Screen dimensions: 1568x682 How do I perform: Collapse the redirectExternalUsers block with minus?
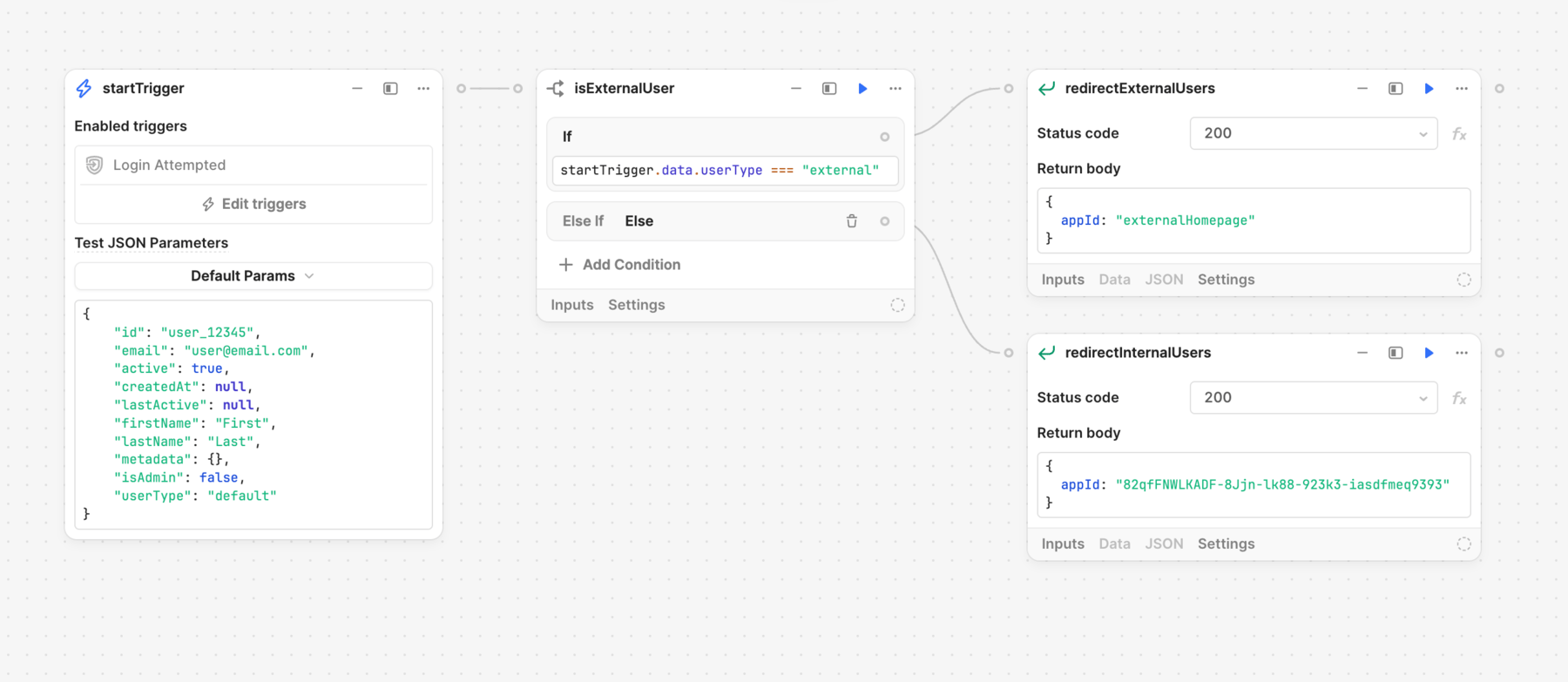tap(1362, 88)
